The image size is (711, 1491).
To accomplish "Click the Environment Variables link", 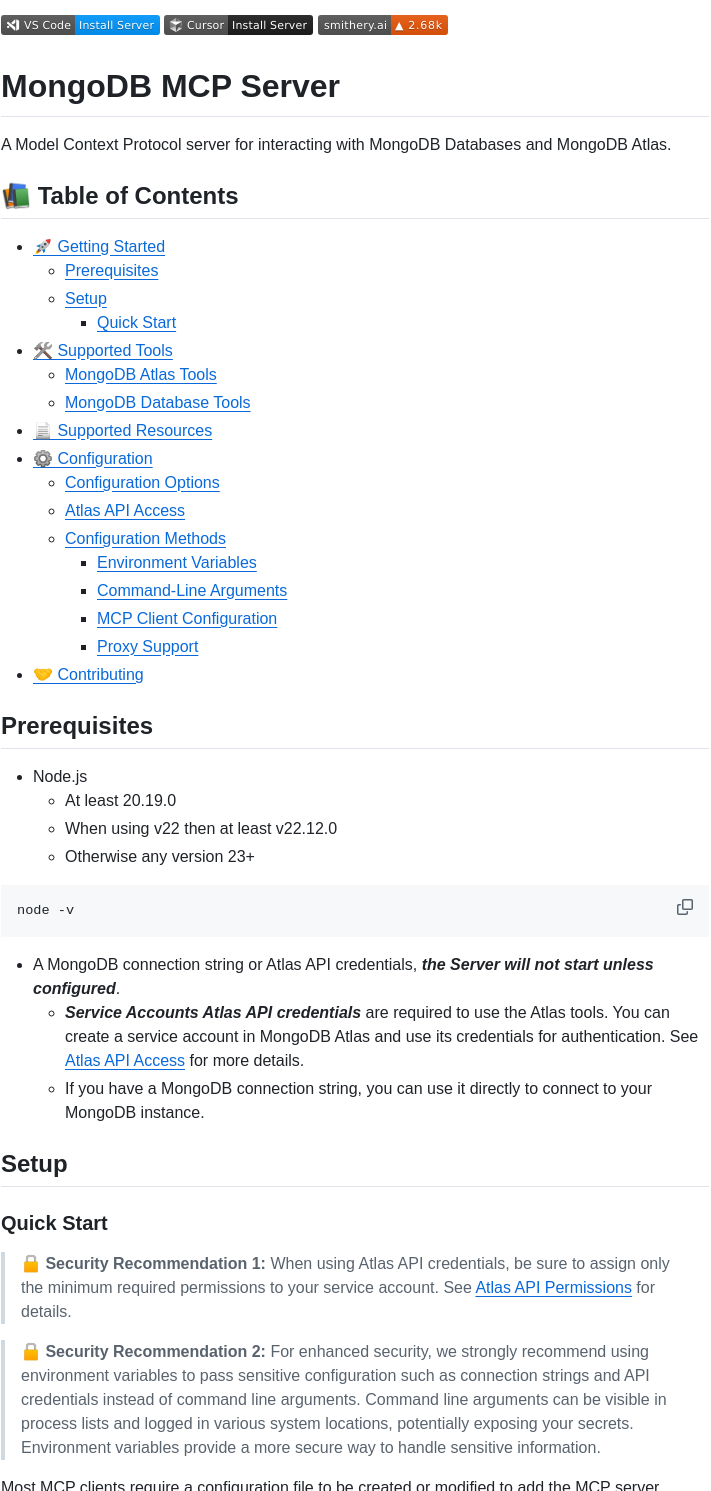I will [176, 562].
